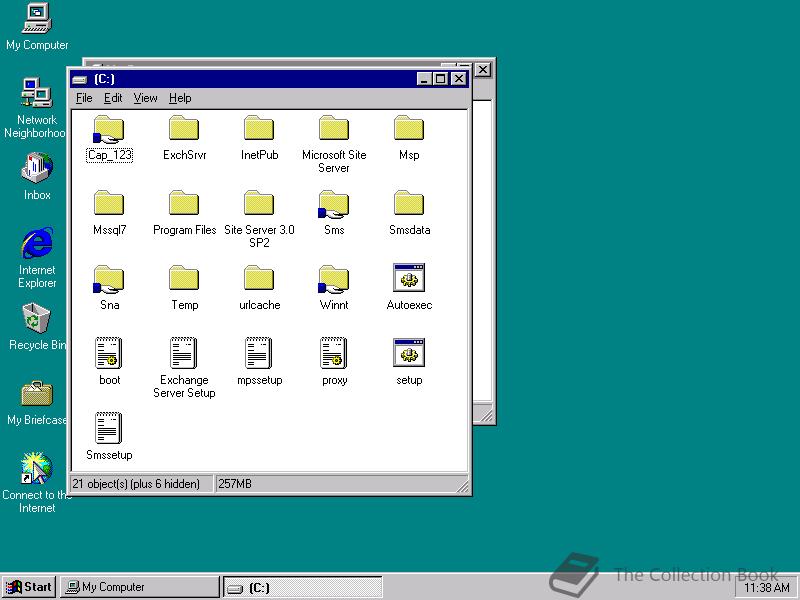800x600 pixels.
Task: Maximize the (C:) window
Action: (x=440, y=79)
